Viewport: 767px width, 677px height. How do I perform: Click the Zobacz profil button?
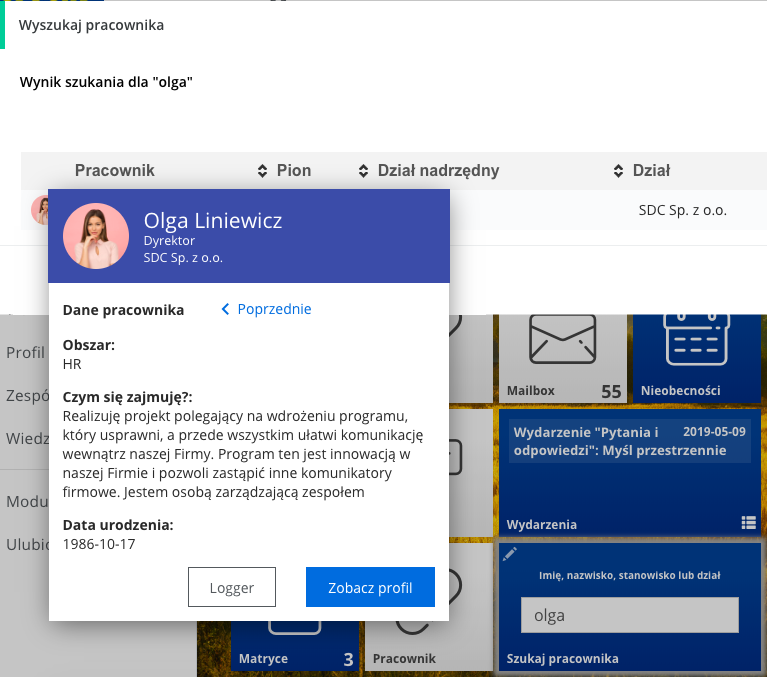point(370,587)
